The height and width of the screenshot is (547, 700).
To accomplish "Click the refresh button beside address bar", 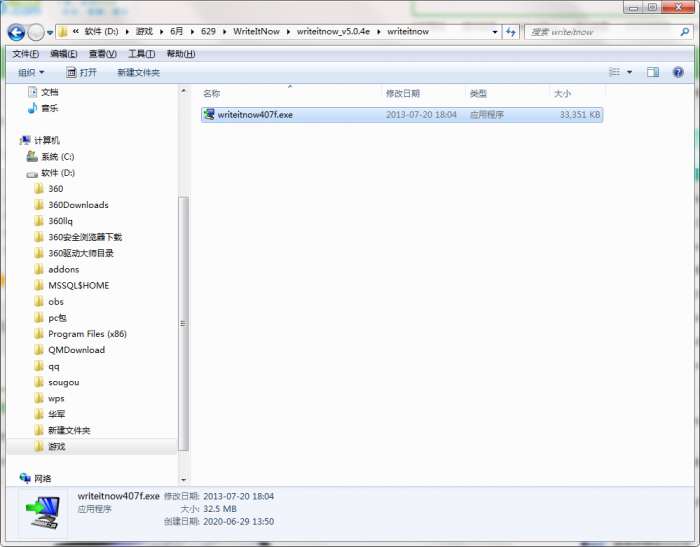I will pos(511,32).
